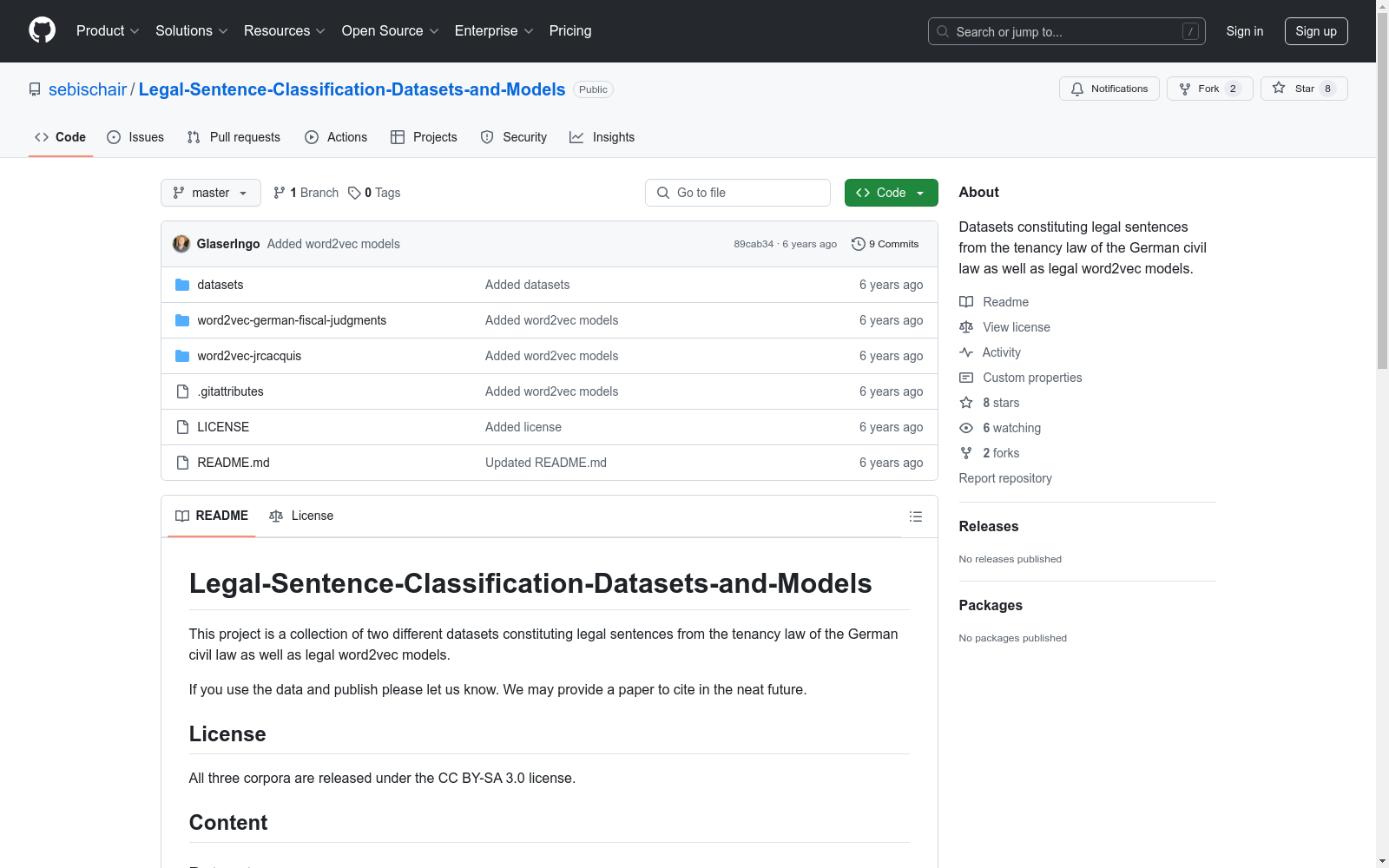This screenshot has height=868, width=1389.
Task: Open the Legal-Sentence-Classification-Datasets-and-Models repository link
Action: [x=352, y=89]
